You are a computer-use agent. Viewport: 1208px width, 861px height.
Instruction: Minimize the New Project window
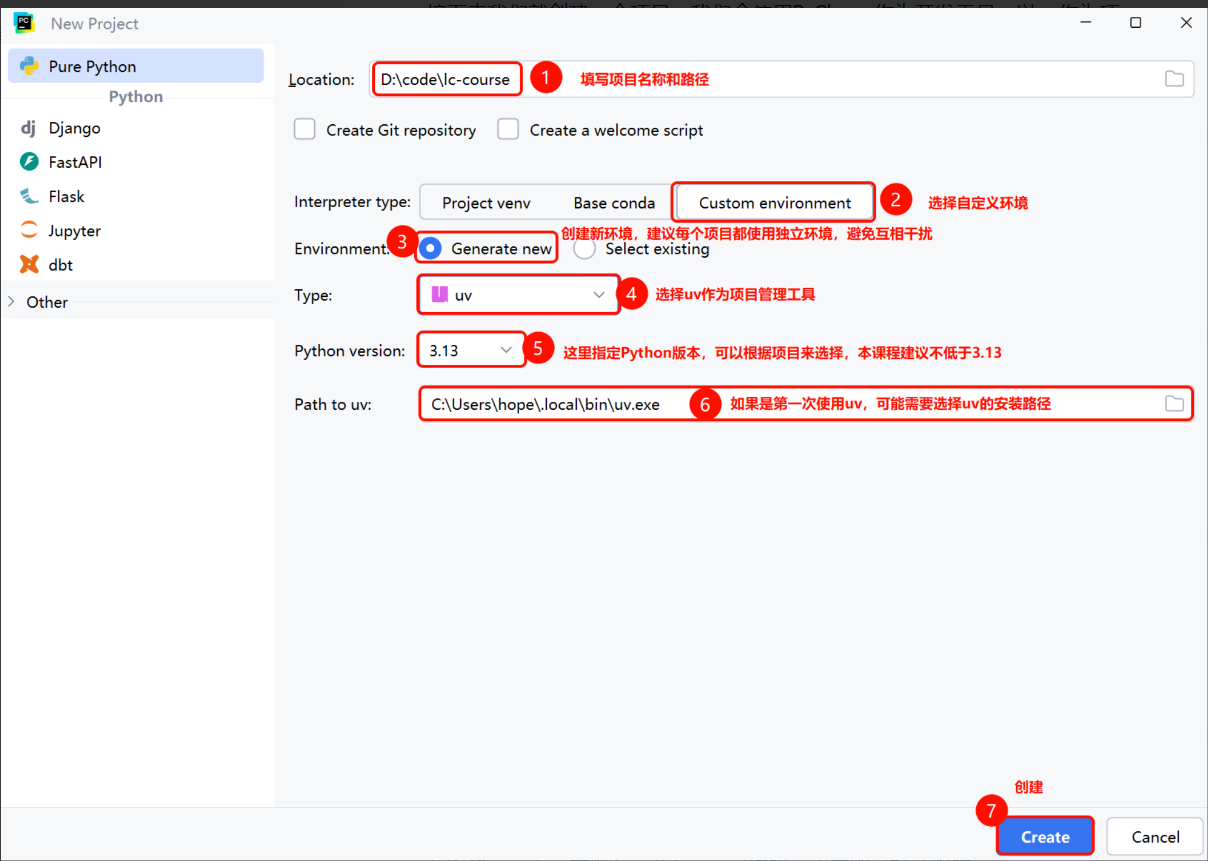coord(1085,23)
